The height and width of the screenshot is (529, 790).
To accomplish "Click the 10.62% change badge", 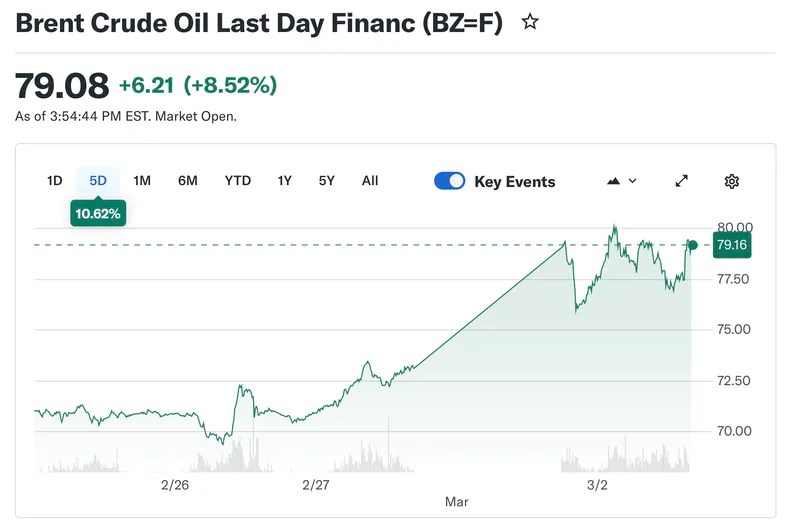I will click(x=98, y=212).
